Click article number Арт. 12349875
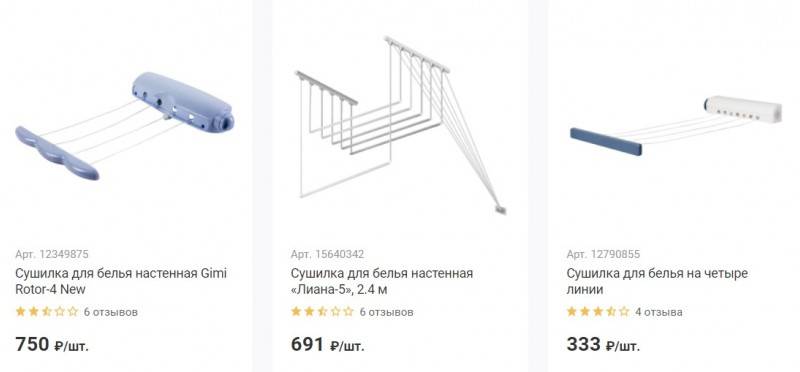 click(52, 254)
